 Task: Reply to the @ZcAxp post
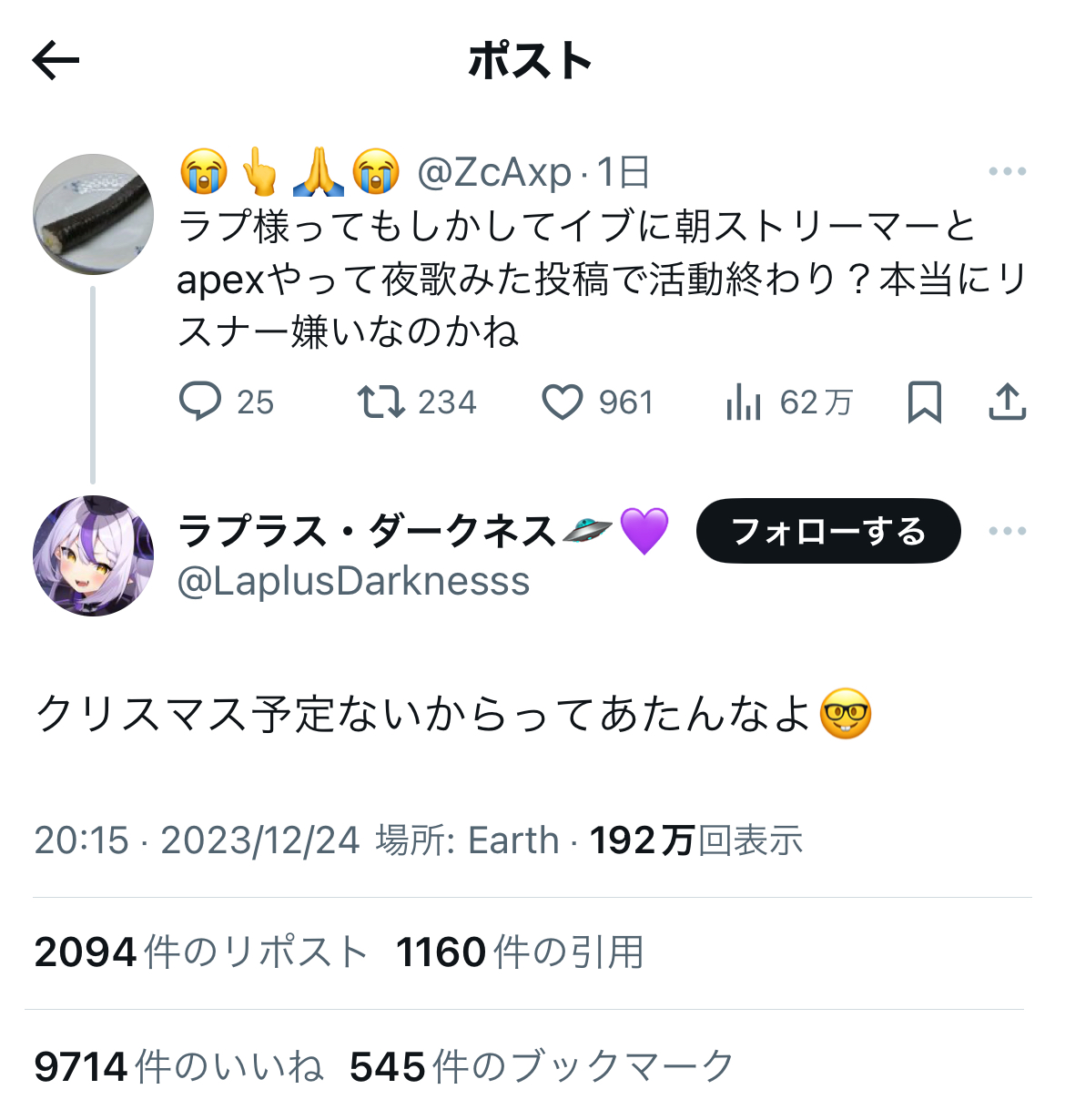coord(200,402)
